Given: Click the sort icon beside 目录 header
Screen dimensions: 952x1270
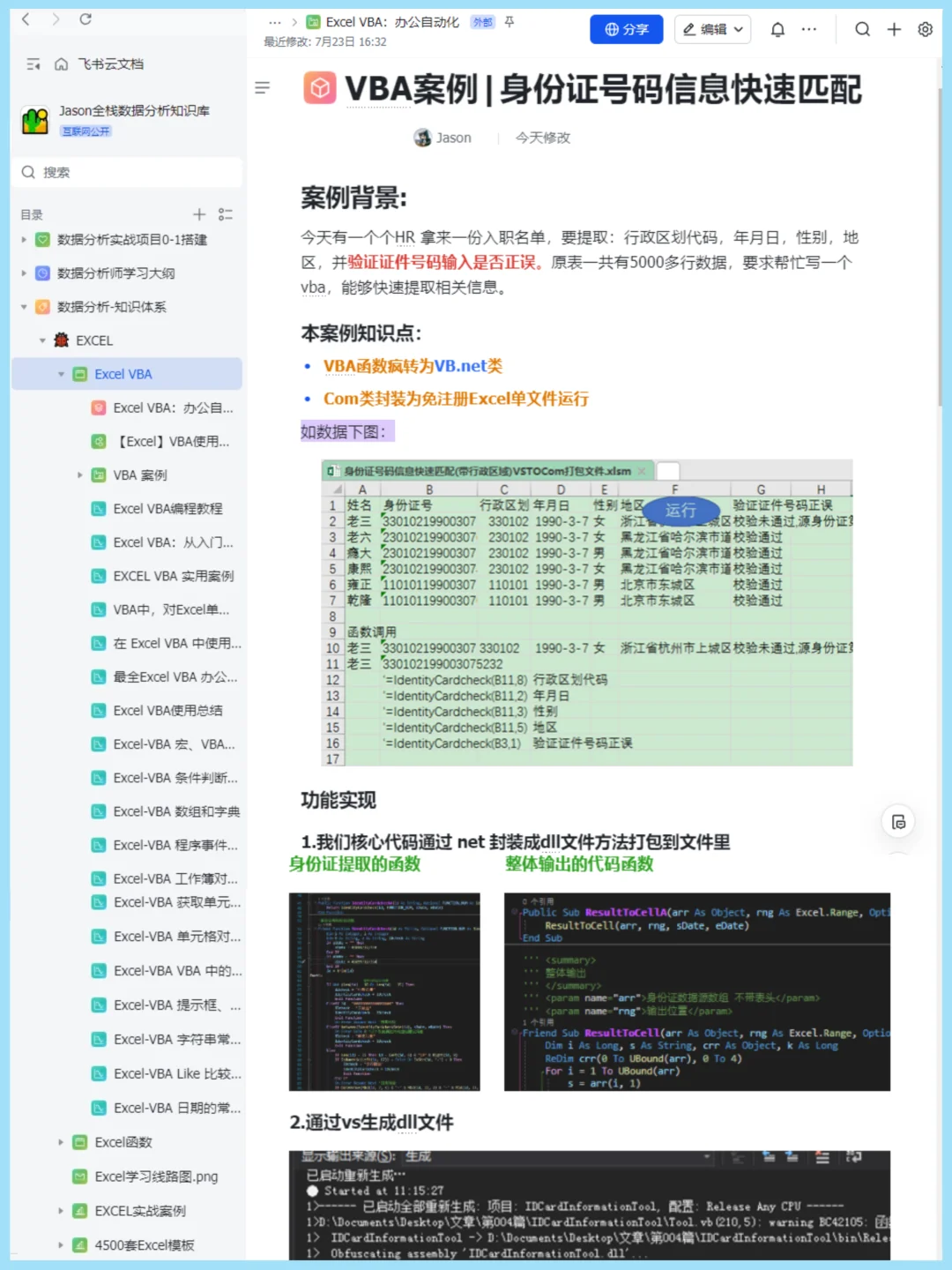Looking at the screenshot, I should (225, 213).
